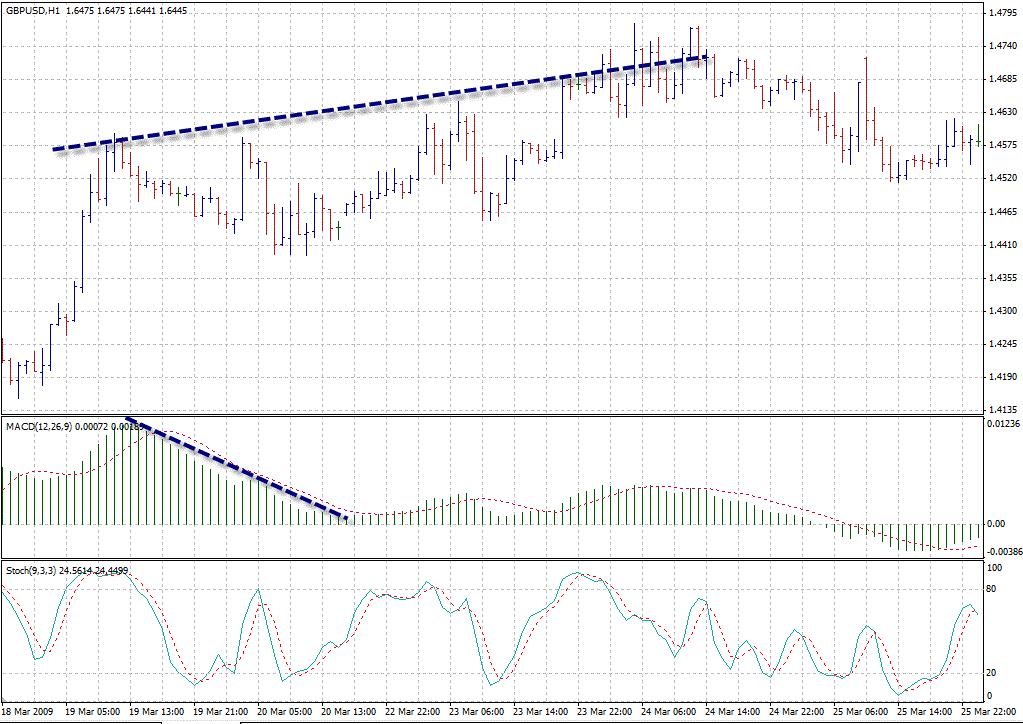1023x724 pixels.
Task: Click the GBPUSD,H1 chart title
Action: tap(33, 11)
